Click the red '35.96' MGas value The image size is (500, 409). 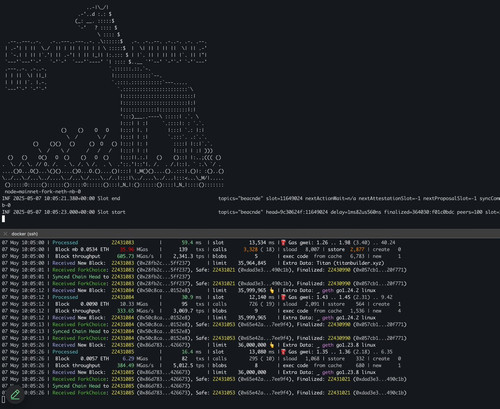coord(127,249)
